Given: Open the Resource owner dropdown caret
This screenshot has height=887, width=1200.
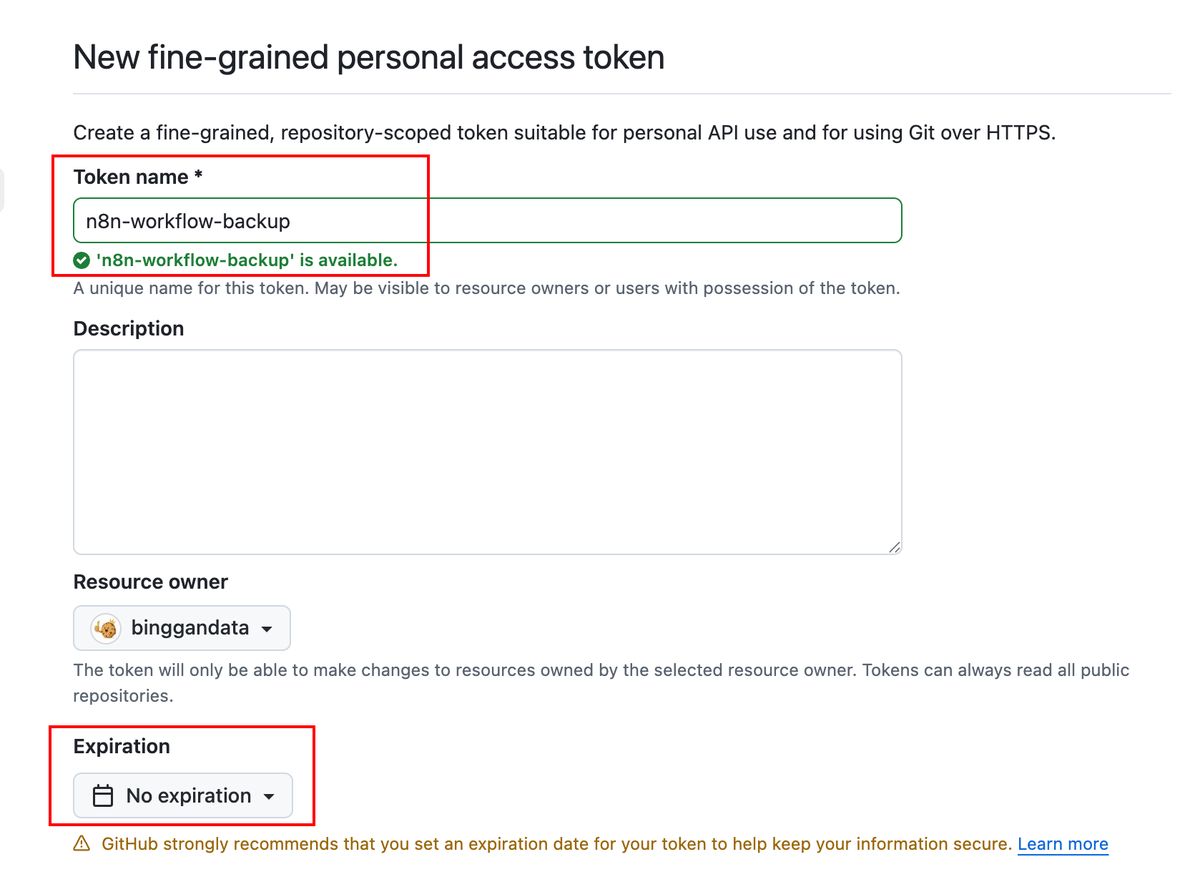Looking at the screenshot, I should click(x=267, y=630).
